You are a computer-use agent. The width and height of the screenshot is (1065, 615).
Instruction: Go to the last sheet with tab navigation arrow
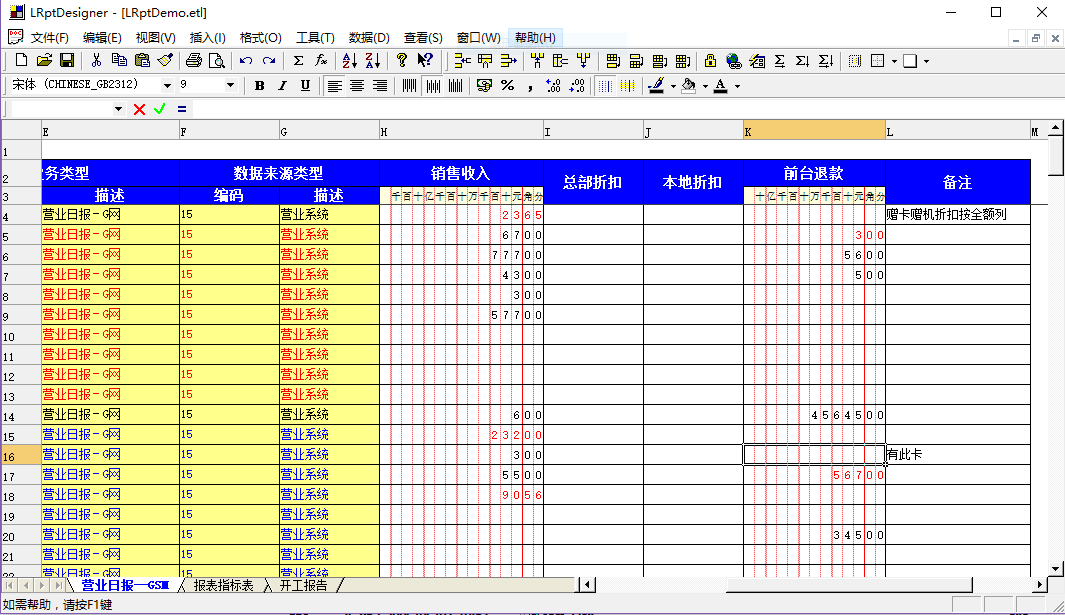59,585
